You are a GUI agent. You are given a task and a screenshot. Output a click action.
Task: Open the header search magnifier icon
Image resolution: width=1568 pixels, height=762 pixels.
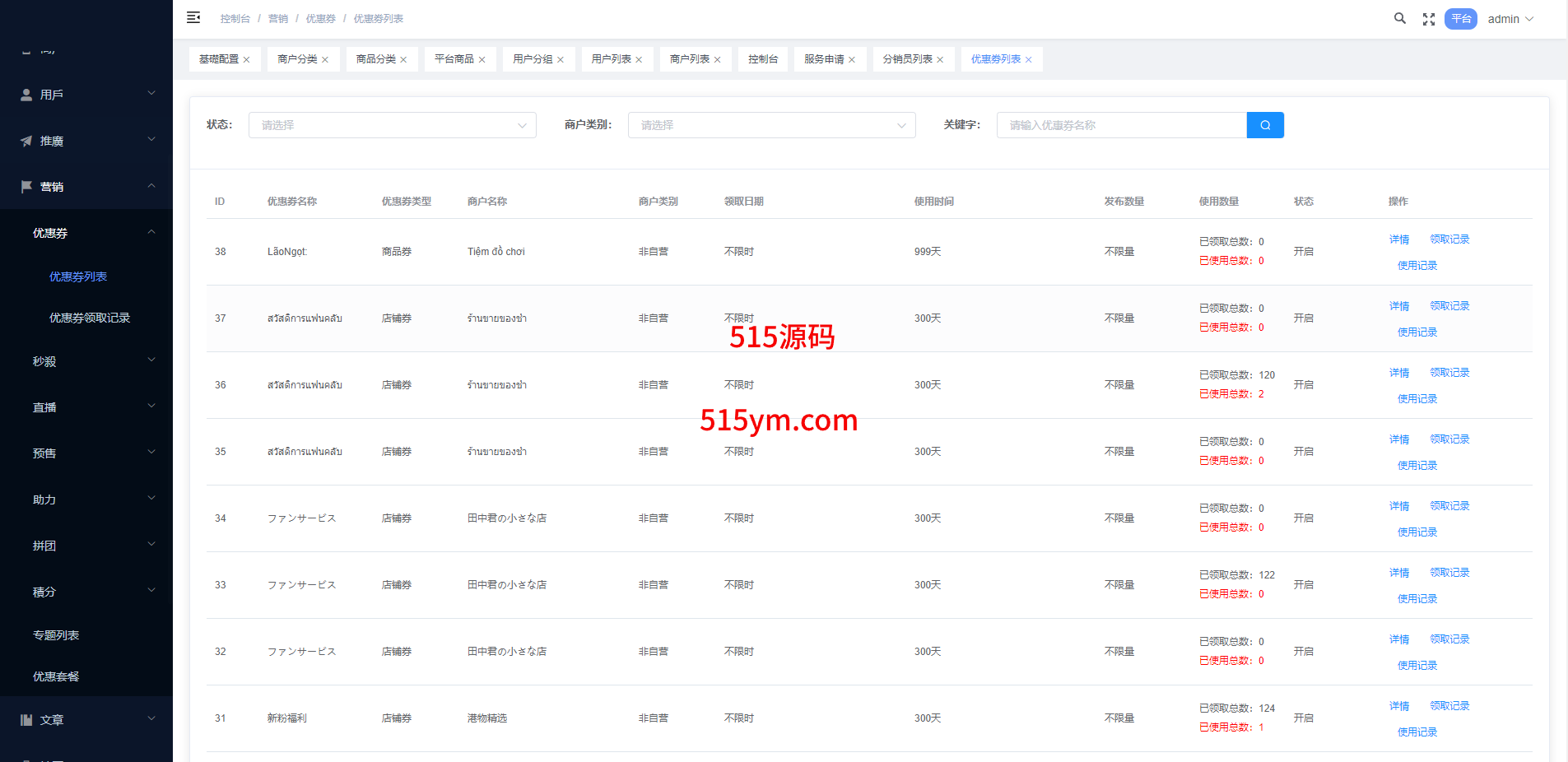[1399, 18]
